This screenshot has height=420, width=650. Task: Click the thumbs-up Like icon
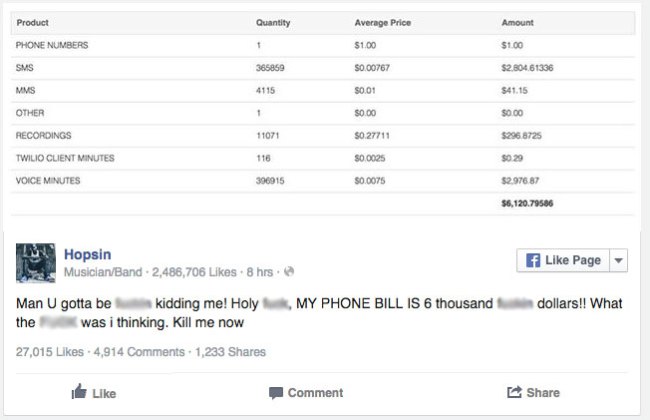[79, 393]
